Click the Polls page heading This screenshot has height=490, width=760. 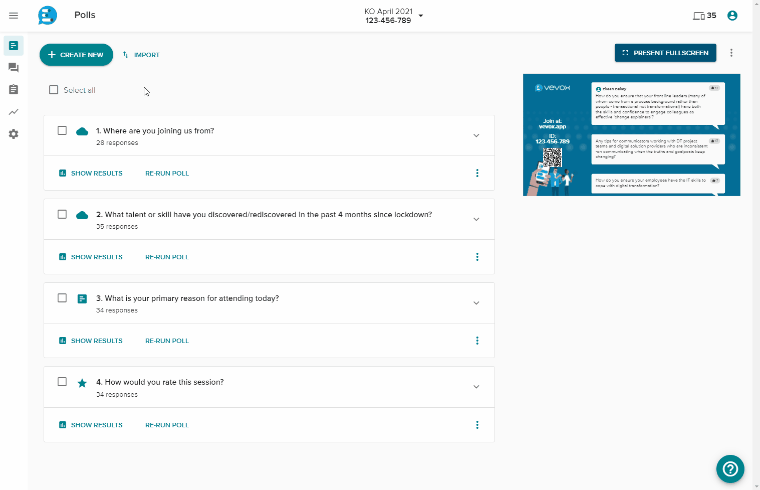tap(85, 15)
